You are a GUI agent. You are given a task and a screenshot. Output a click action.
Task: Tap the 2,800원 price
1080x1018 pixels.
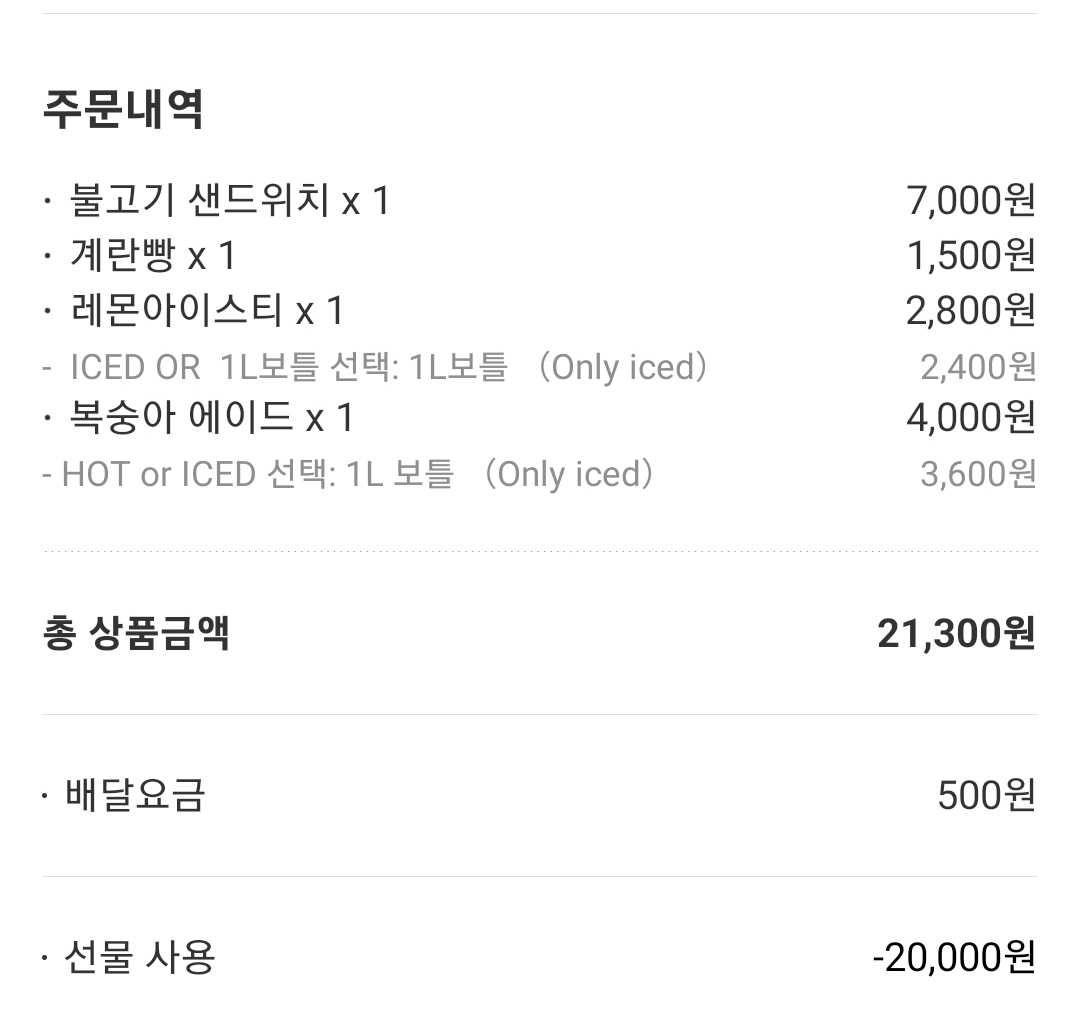(971, 311)
